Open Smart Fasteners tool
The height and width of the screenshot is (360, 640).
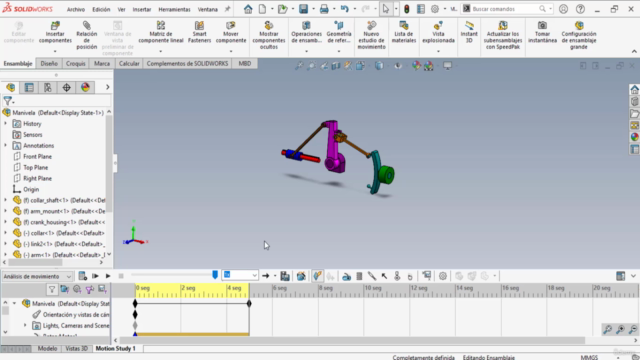click(199, 32)
